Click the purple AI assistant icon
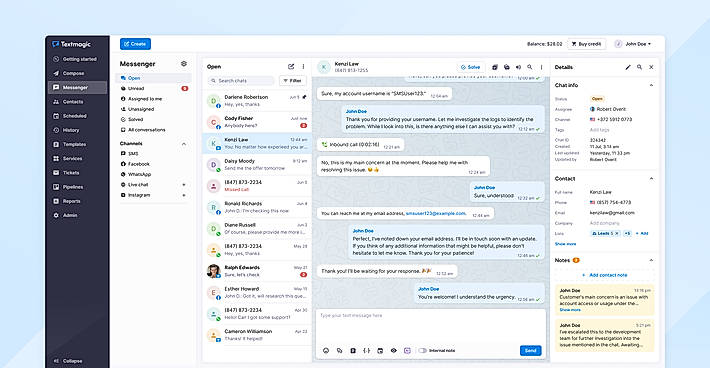The image size is (710, 368). coord(407,351)
